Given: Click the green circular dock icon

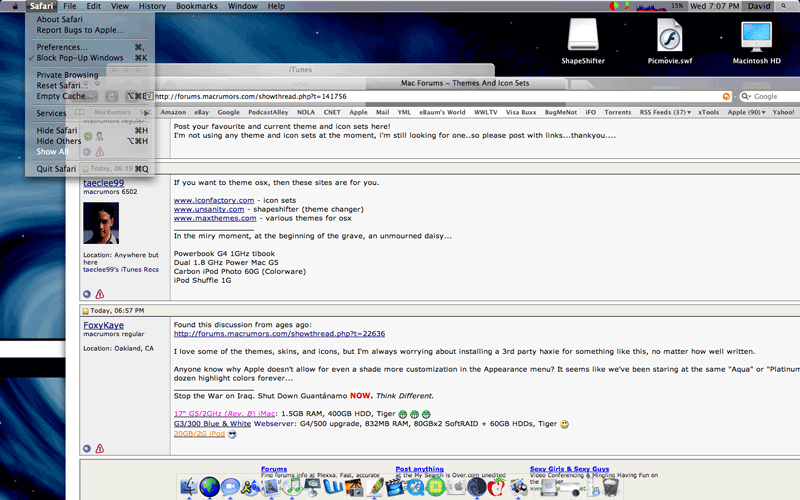Looking at the screenshot, I should (x=435, y=487).
